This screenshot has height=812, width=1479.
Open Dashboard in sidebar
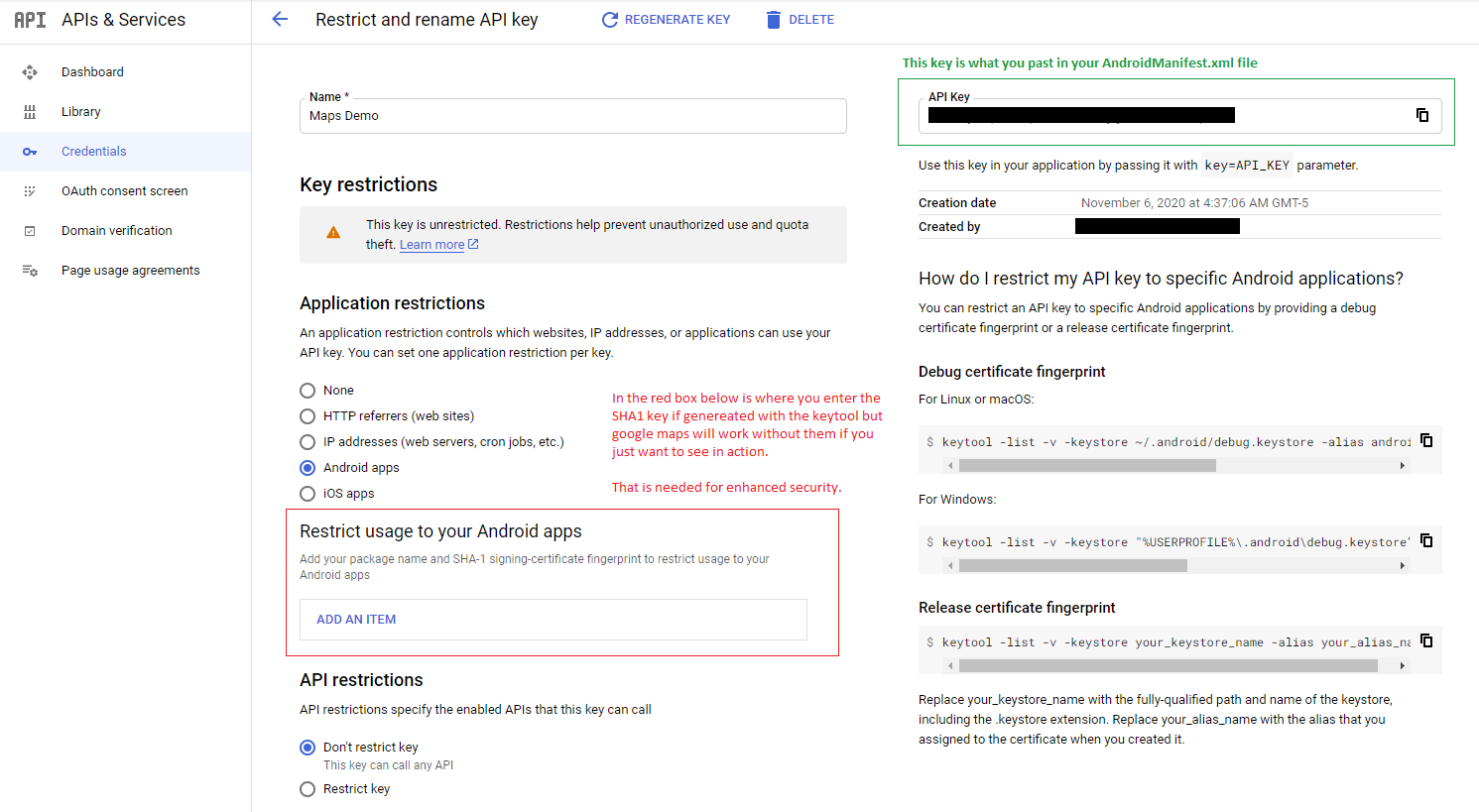pyautogui.click(x=125, y=72)
